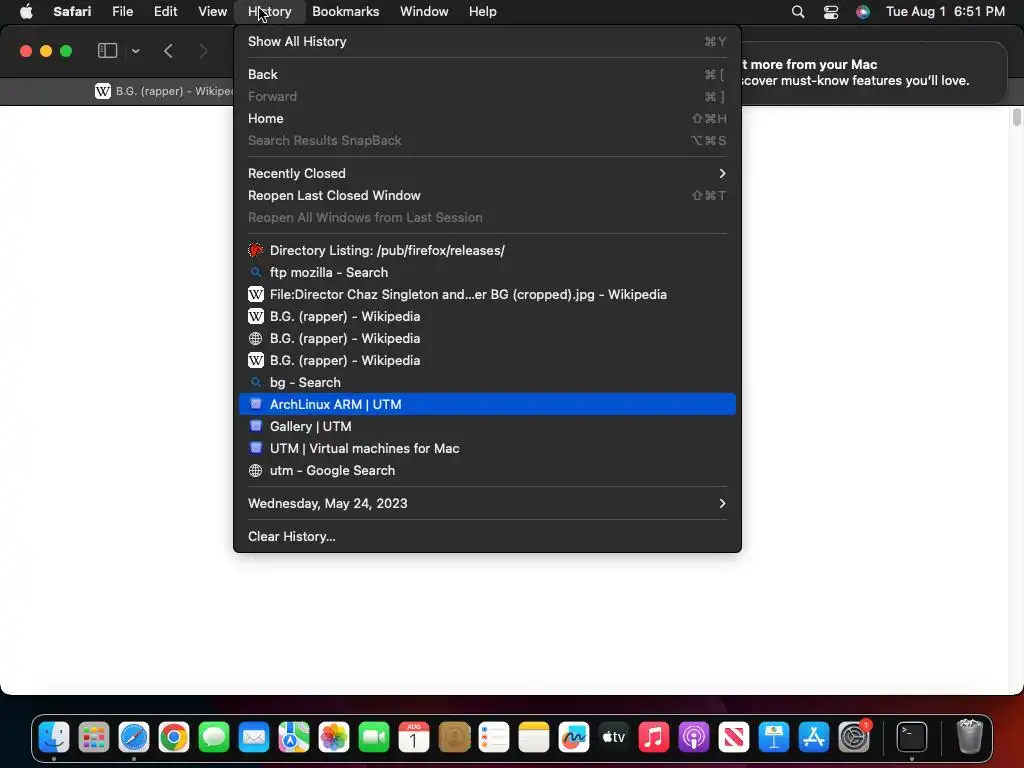Open the 'more from your Mac' notification

pyautogui.click(x=874, y=72)
